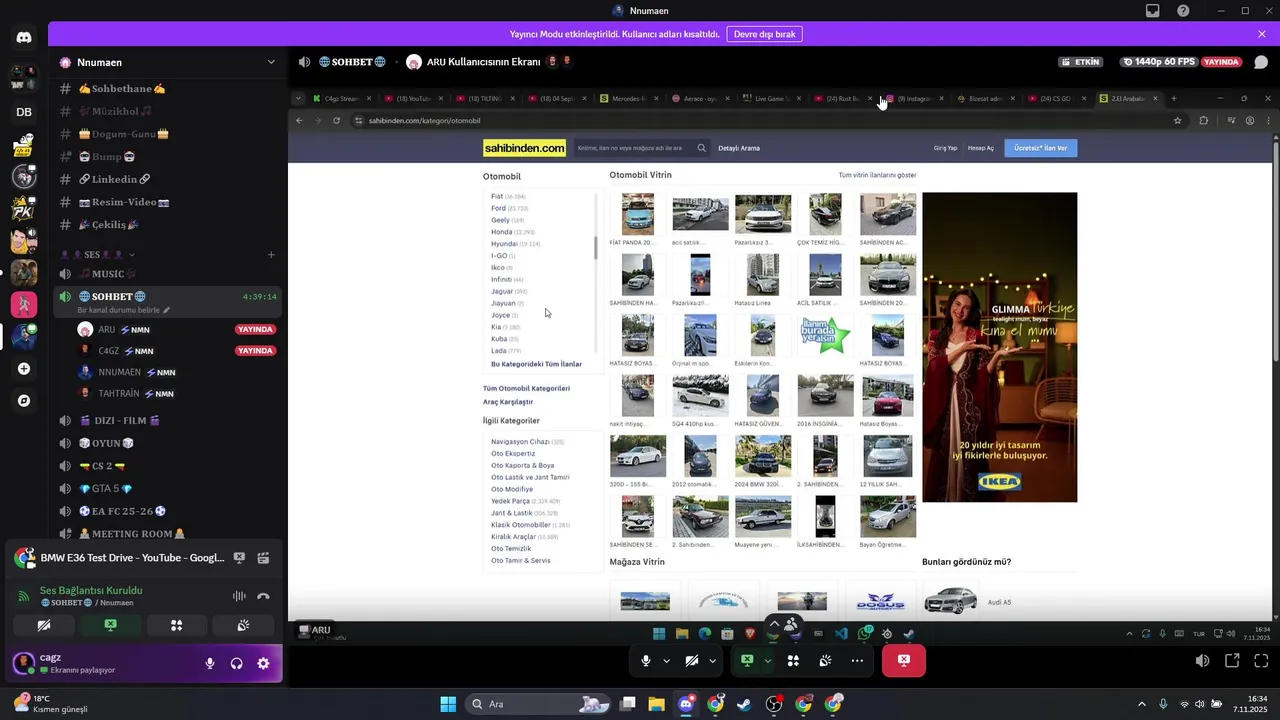Expand the Nnumaen server dropdown
The width and height of the screenshot is (1280, 720).
[x=271, y=62]
